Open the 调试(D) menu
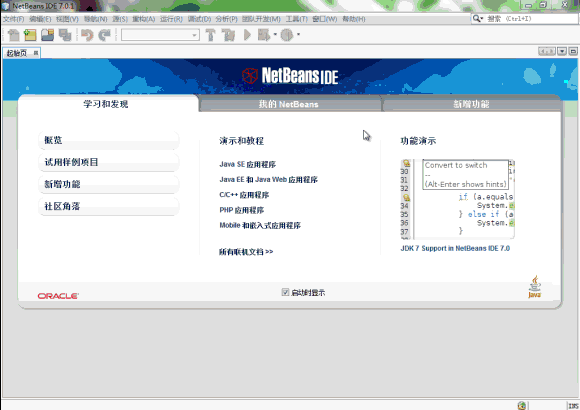580x410 pixels. pyautogui.click(x=199, y=19)
